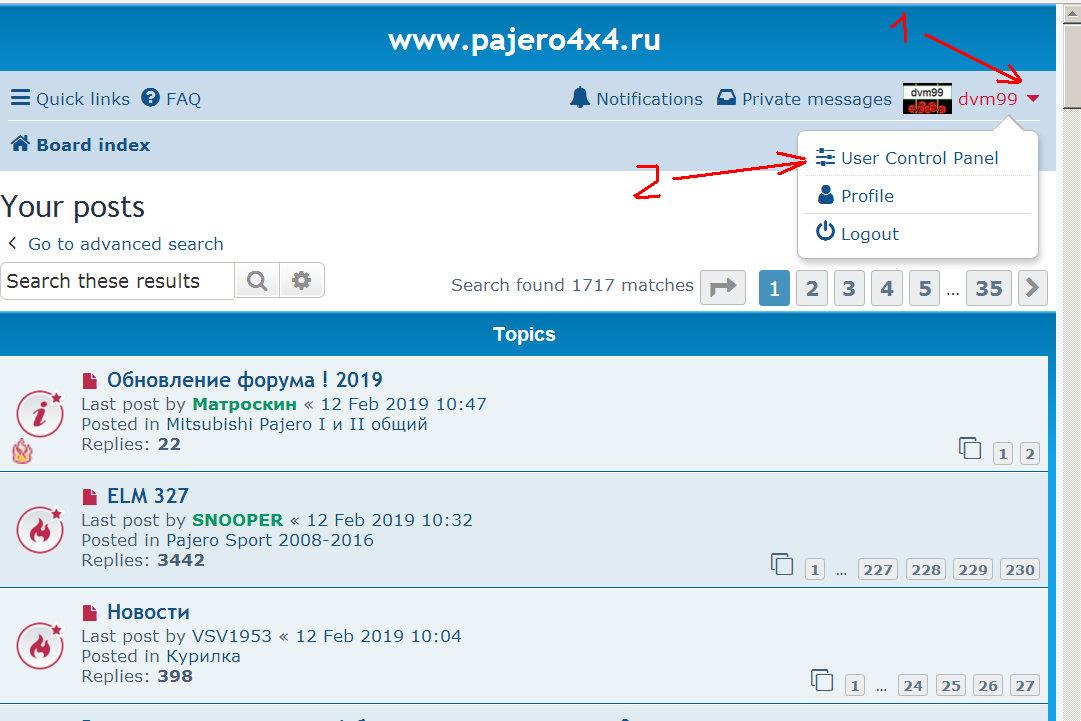Expand the dvm99 user dropdown arrow
Image resolution: width=1081 pixels, height=721 pixels.
pyautogui.click(x=1033, y=99)
